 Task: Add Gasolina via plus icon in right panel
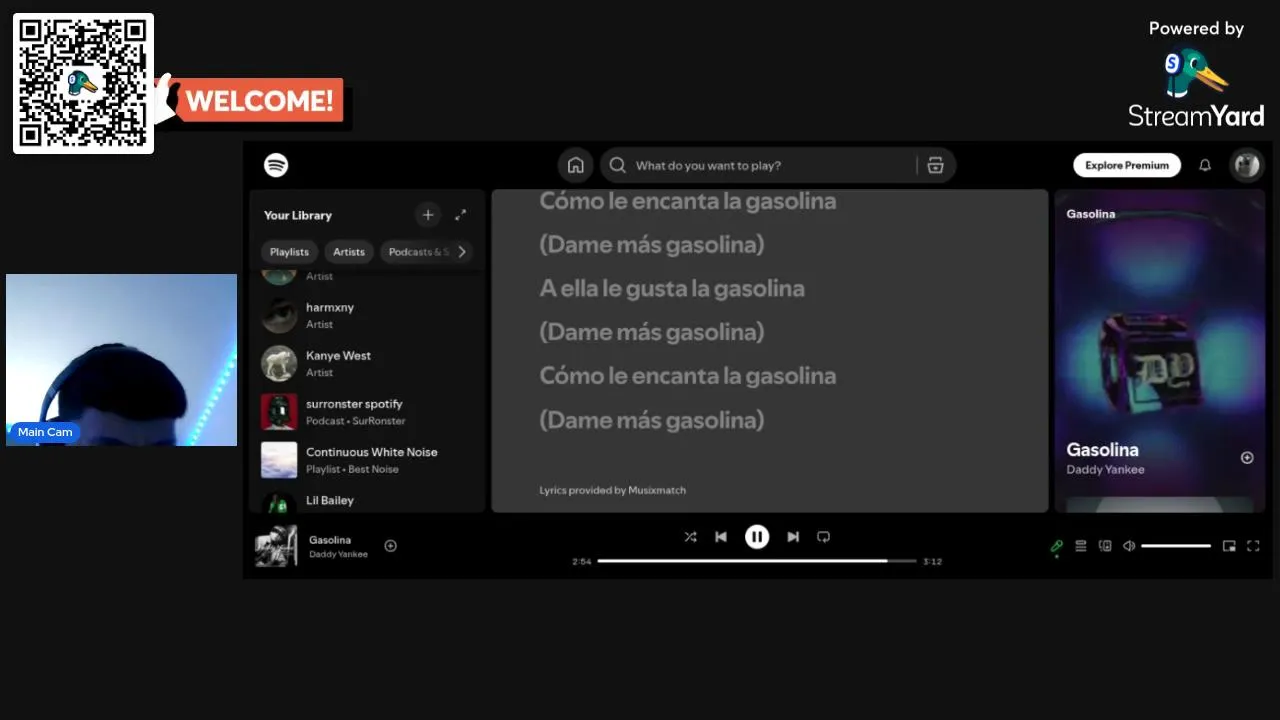pyautogui.click(x=1247, y=458)
